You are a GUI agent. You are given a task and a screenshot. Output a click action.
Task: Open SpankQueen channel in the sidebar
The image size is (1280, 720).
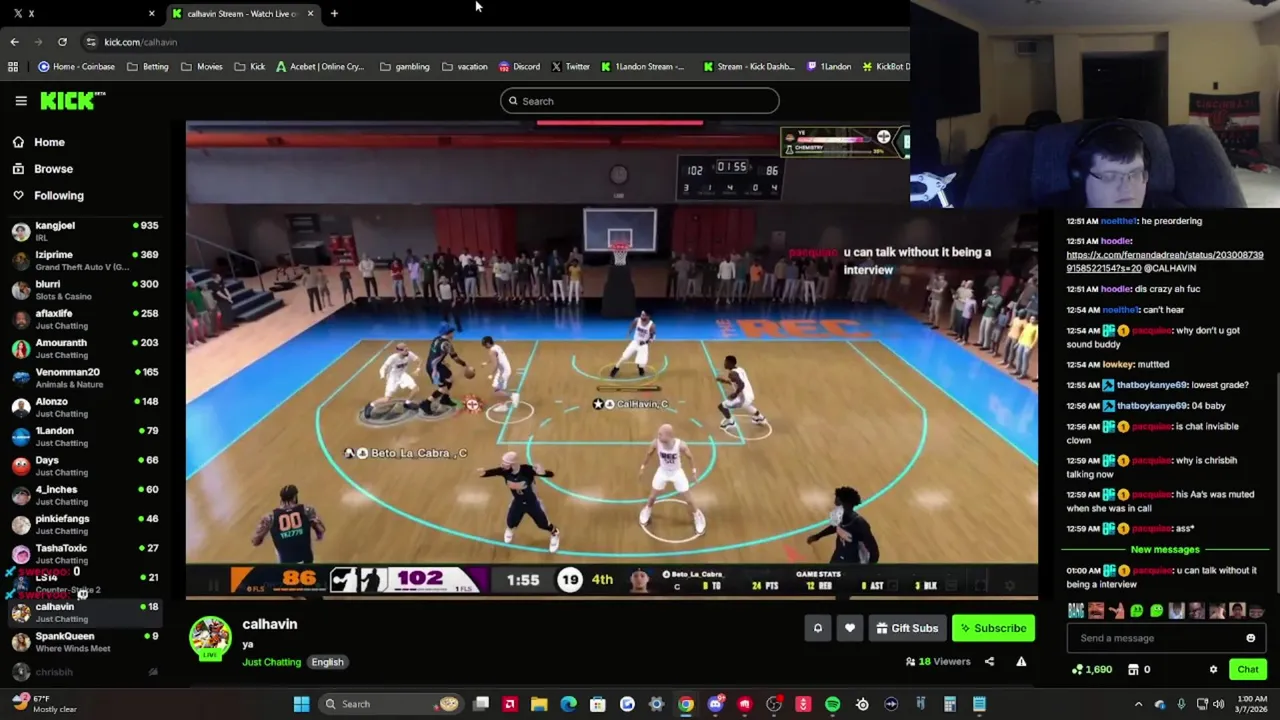(85, 642)
